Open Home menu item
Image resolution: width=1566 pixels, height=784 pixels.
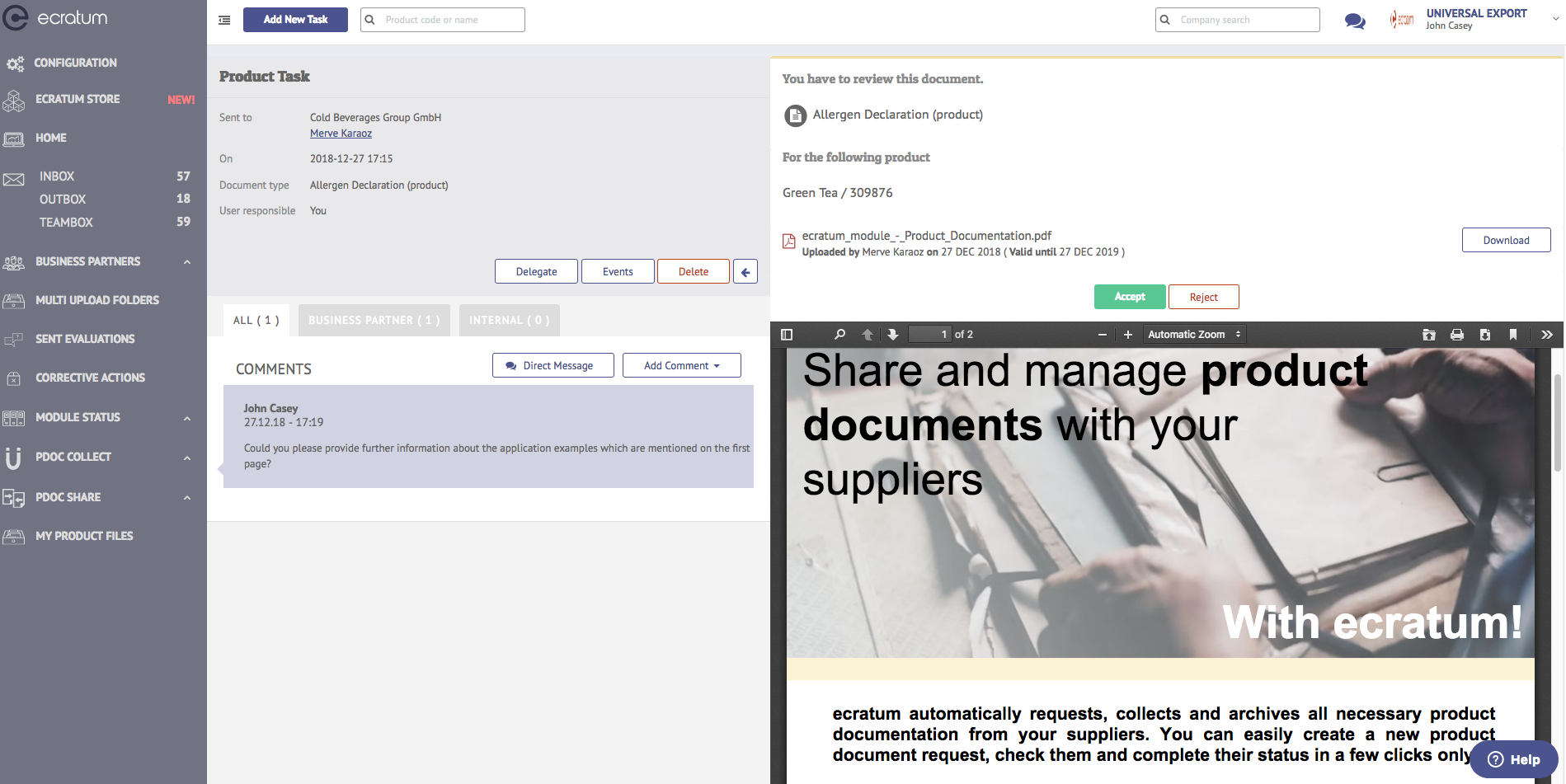click(51, 138)
